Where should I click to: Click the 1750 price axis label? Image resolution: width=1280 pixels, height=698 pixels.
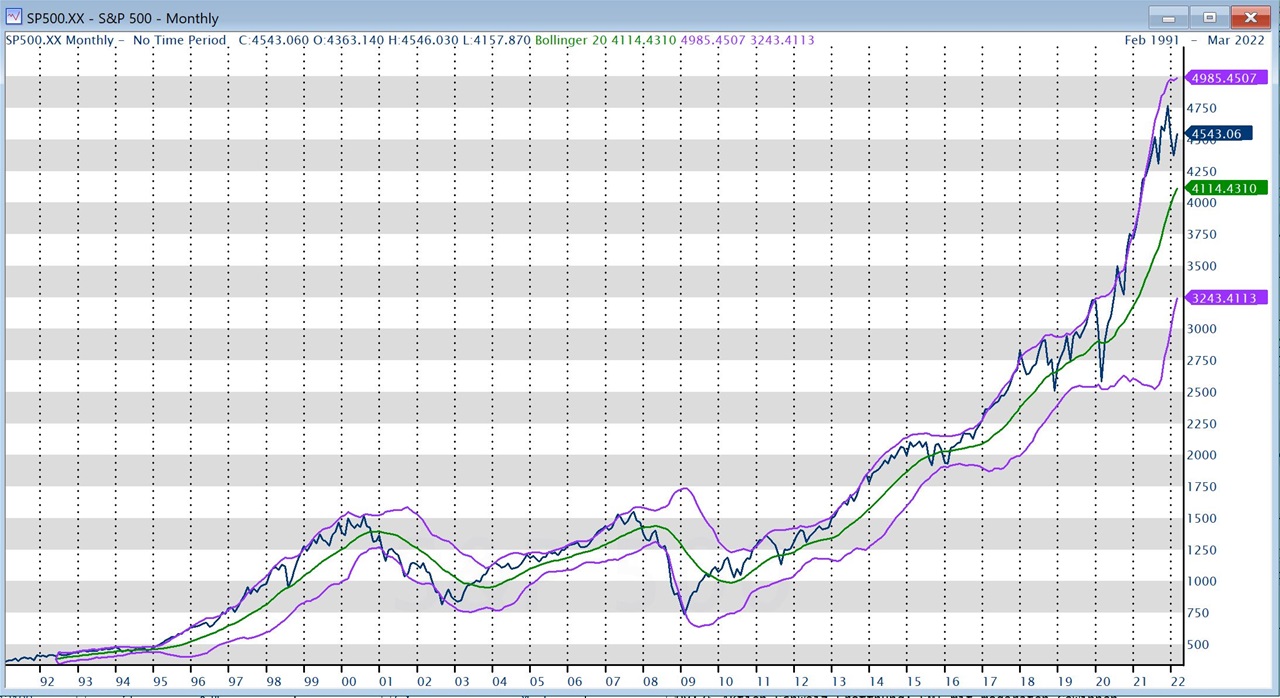click(x=1202, y=487)
